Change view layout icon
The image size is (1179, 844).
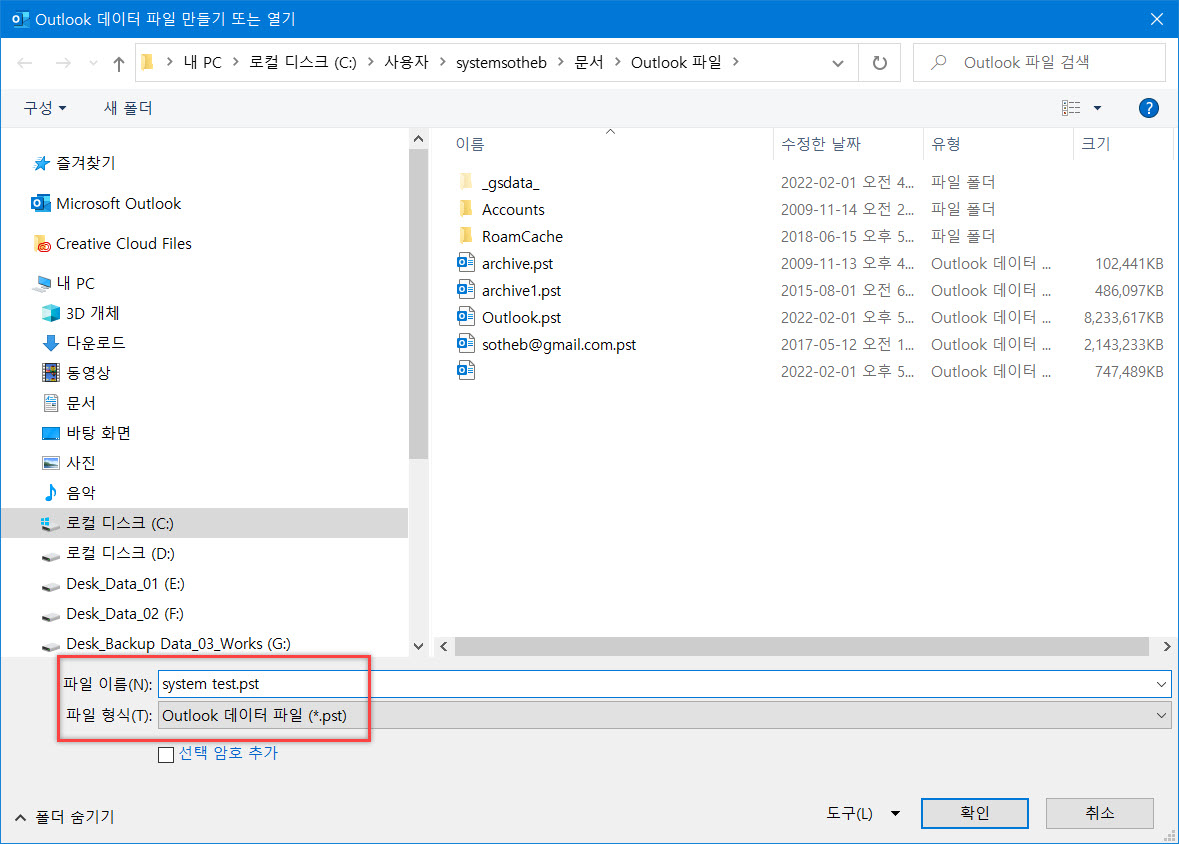pyautogui.click(x=1071, y=108)
